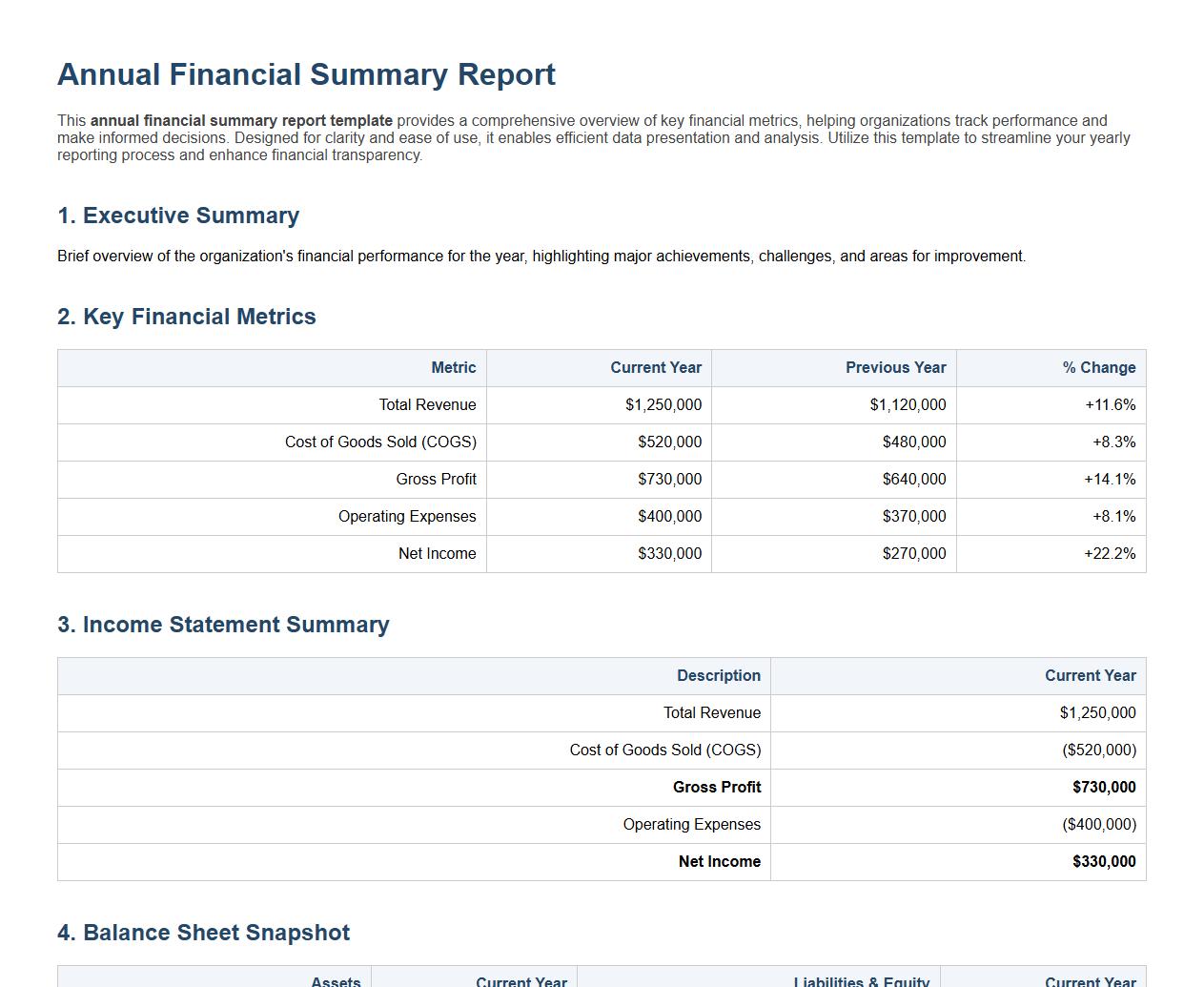Click the Metric column header
The height and width of the screenshot is (987, 1204).
(x=454, y=367)
